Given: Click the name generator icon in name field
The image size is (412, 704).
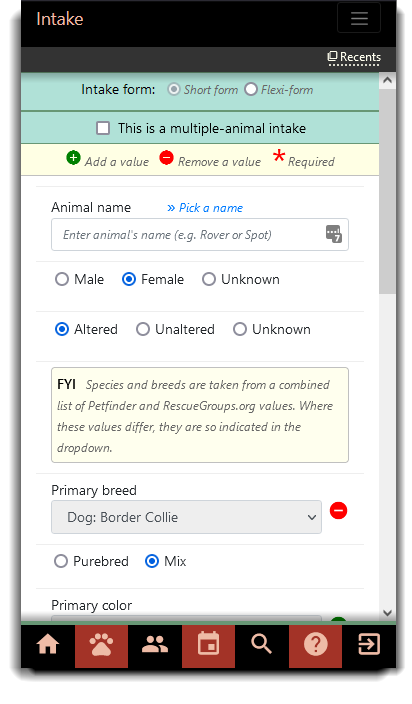Looking at the screenshot, I should [333, 234].
